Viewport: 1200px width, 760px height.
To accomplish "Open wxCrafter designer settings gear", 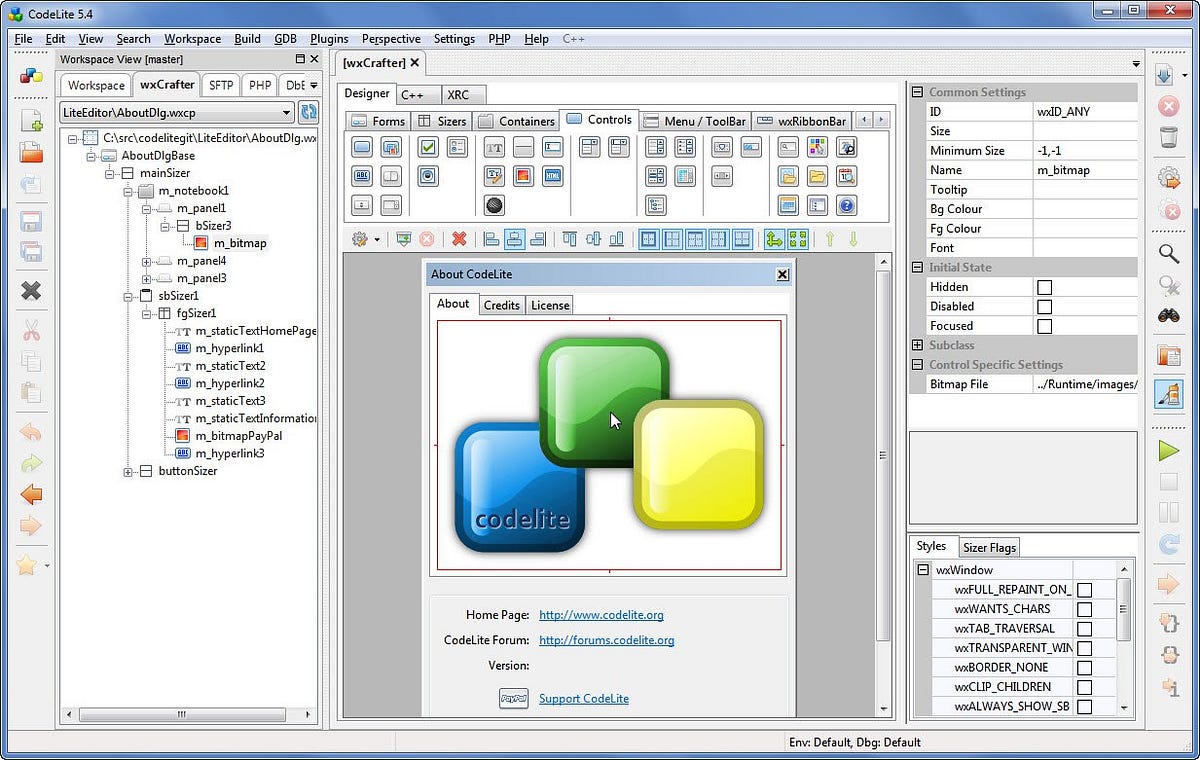I will pos(361,239).
